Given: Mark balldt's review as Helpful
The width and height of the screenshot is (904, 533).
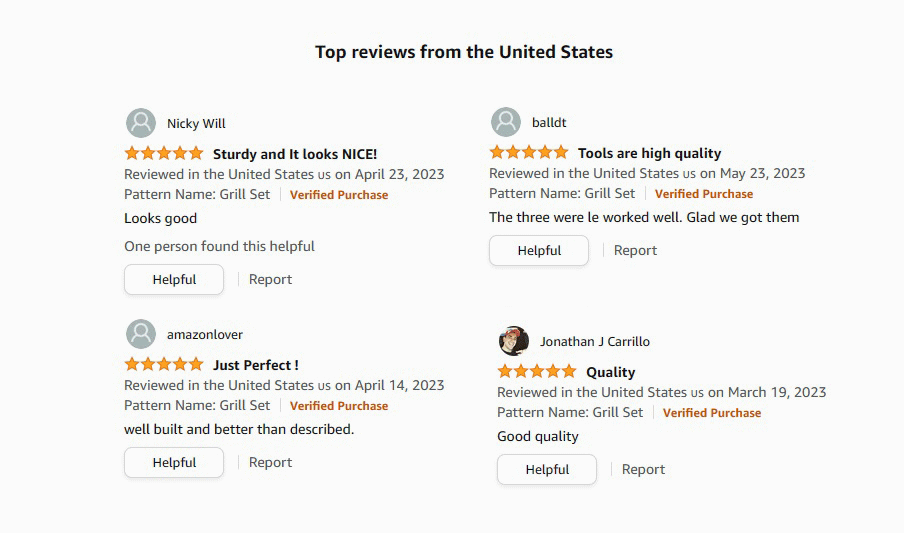Looking at the screenshot, I should click(x=539, y=250).
